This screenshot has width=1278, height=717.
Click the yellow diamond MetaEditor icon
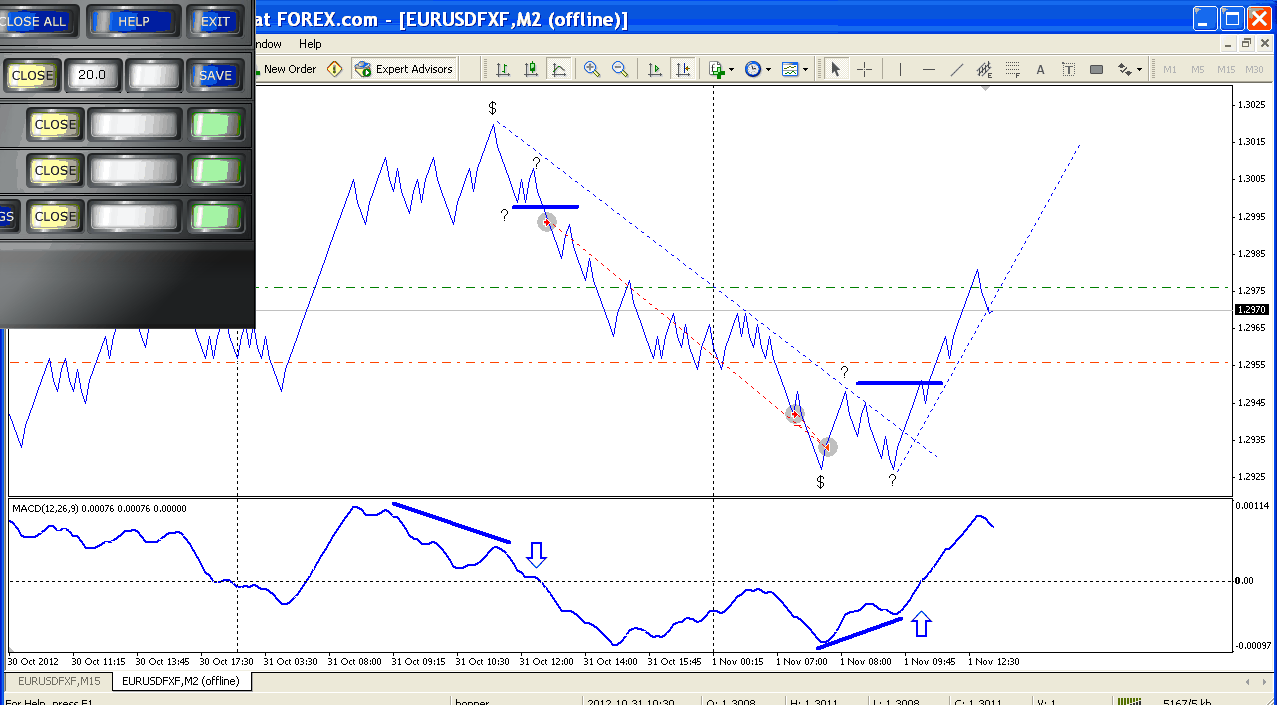click(334, 69)
